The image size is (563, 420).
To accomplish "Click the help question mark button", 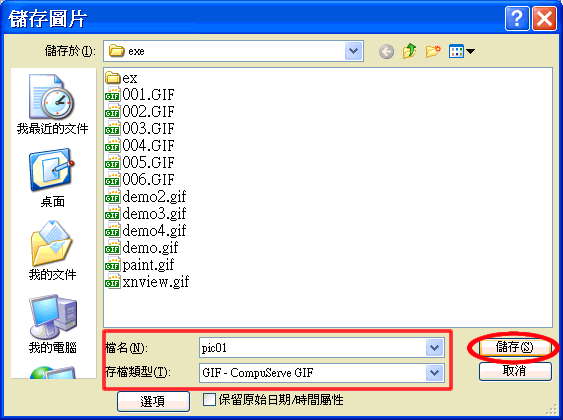I will point(517,18).
